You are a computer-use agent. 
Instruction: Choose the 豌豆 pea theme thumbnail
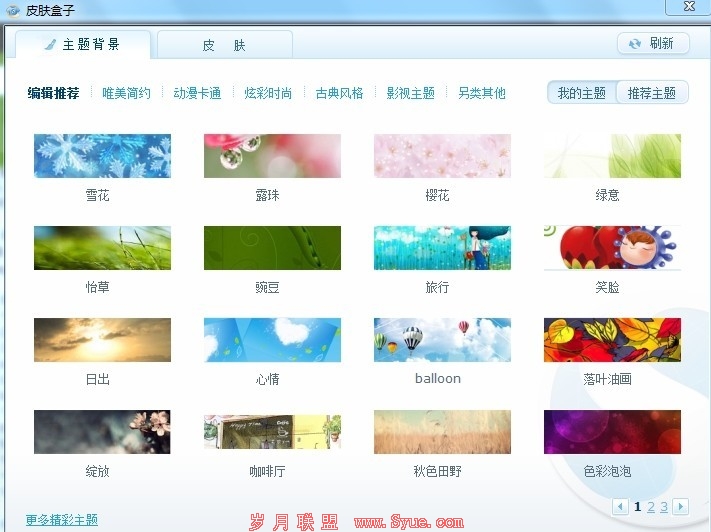[x=272, y=248]
